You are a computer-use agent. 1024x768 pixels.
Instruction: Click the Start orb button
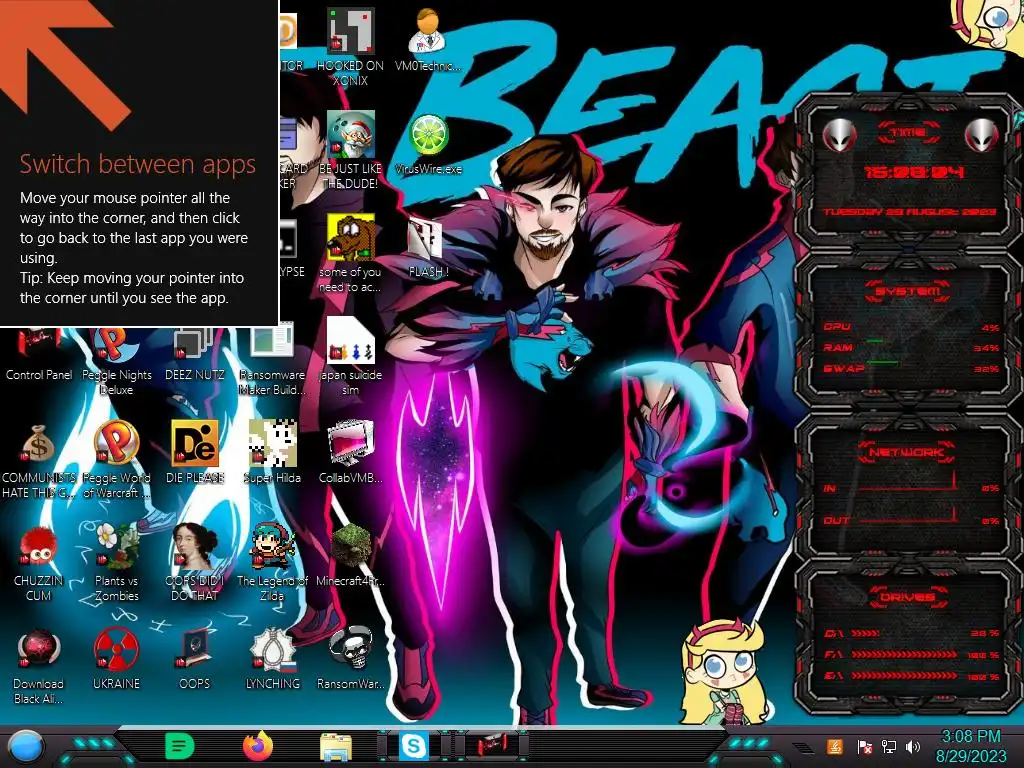tap(25, 746)
